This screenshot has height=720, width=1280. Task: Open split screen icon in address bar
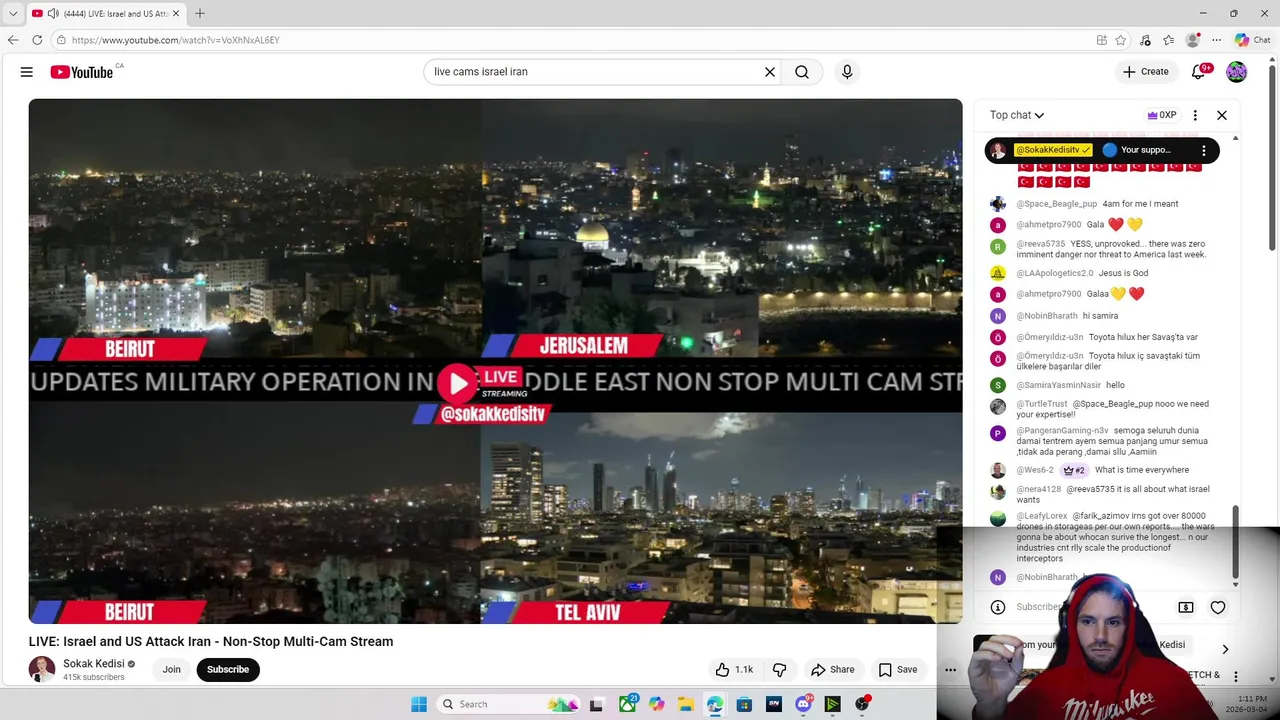pyautogui.click(x=1101, y=40)
